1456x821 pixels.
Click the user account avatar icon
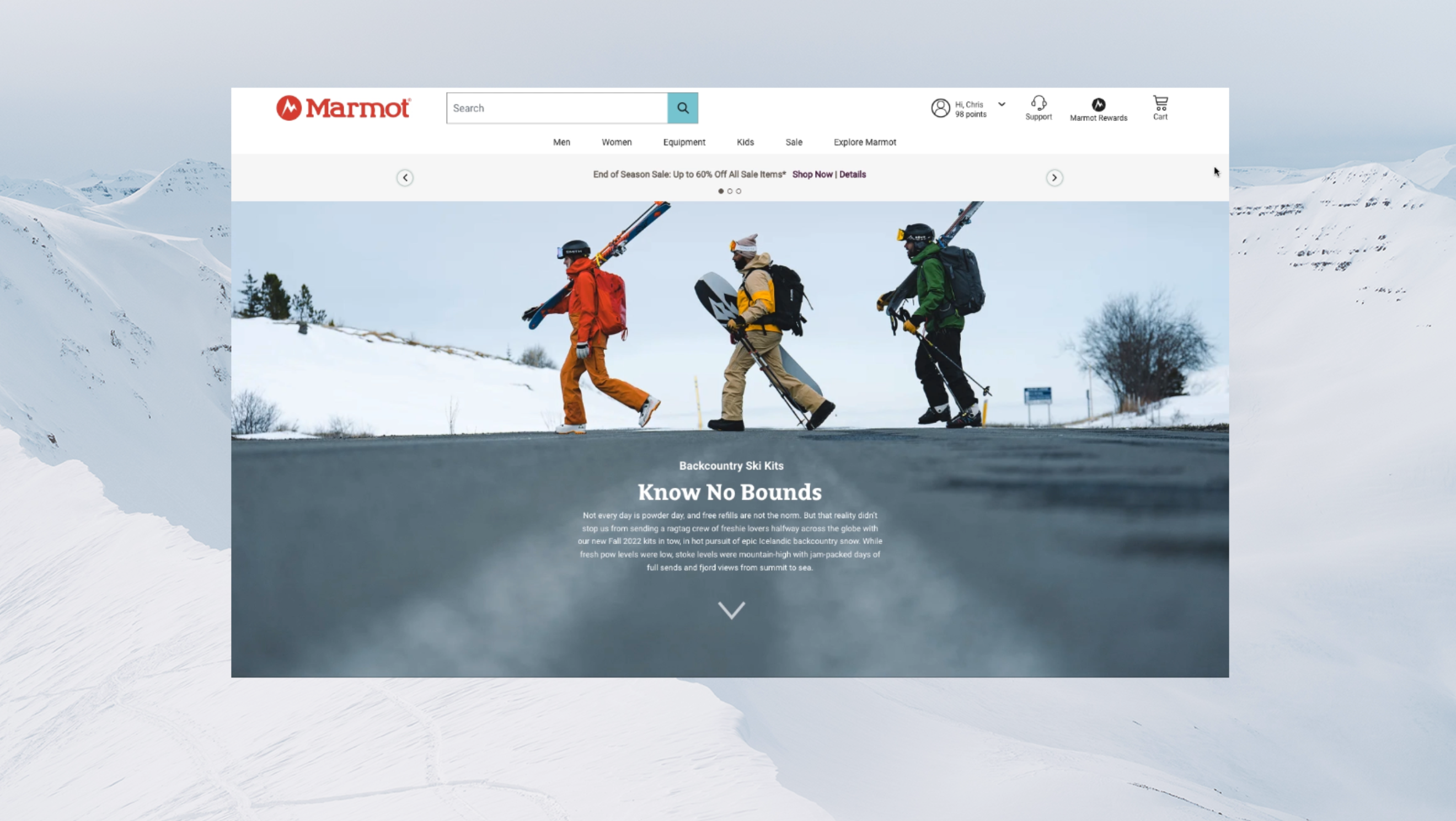point(940,108)
